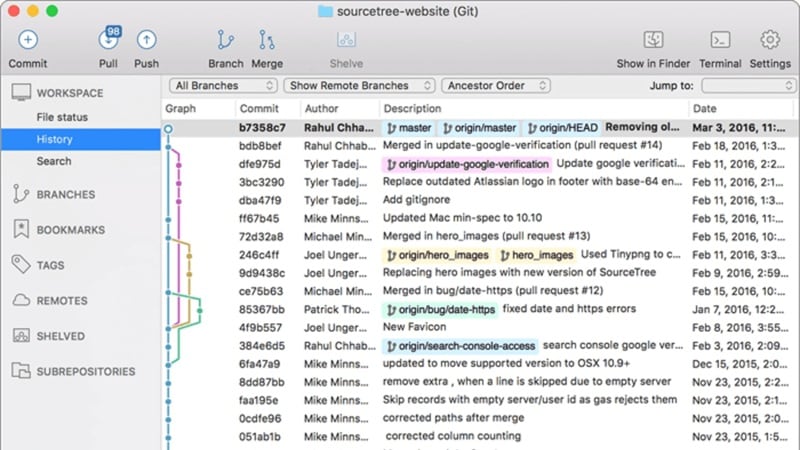
Task: Select 'corrected paths after merge' commit
Action: [x=480, y=418]
